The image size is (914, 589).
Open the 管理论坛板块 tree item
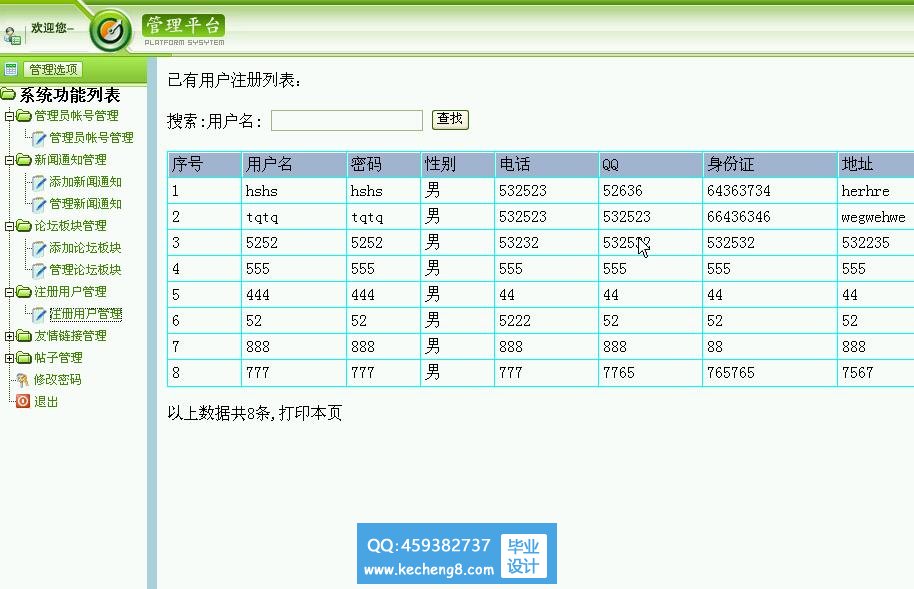point(86,269)
